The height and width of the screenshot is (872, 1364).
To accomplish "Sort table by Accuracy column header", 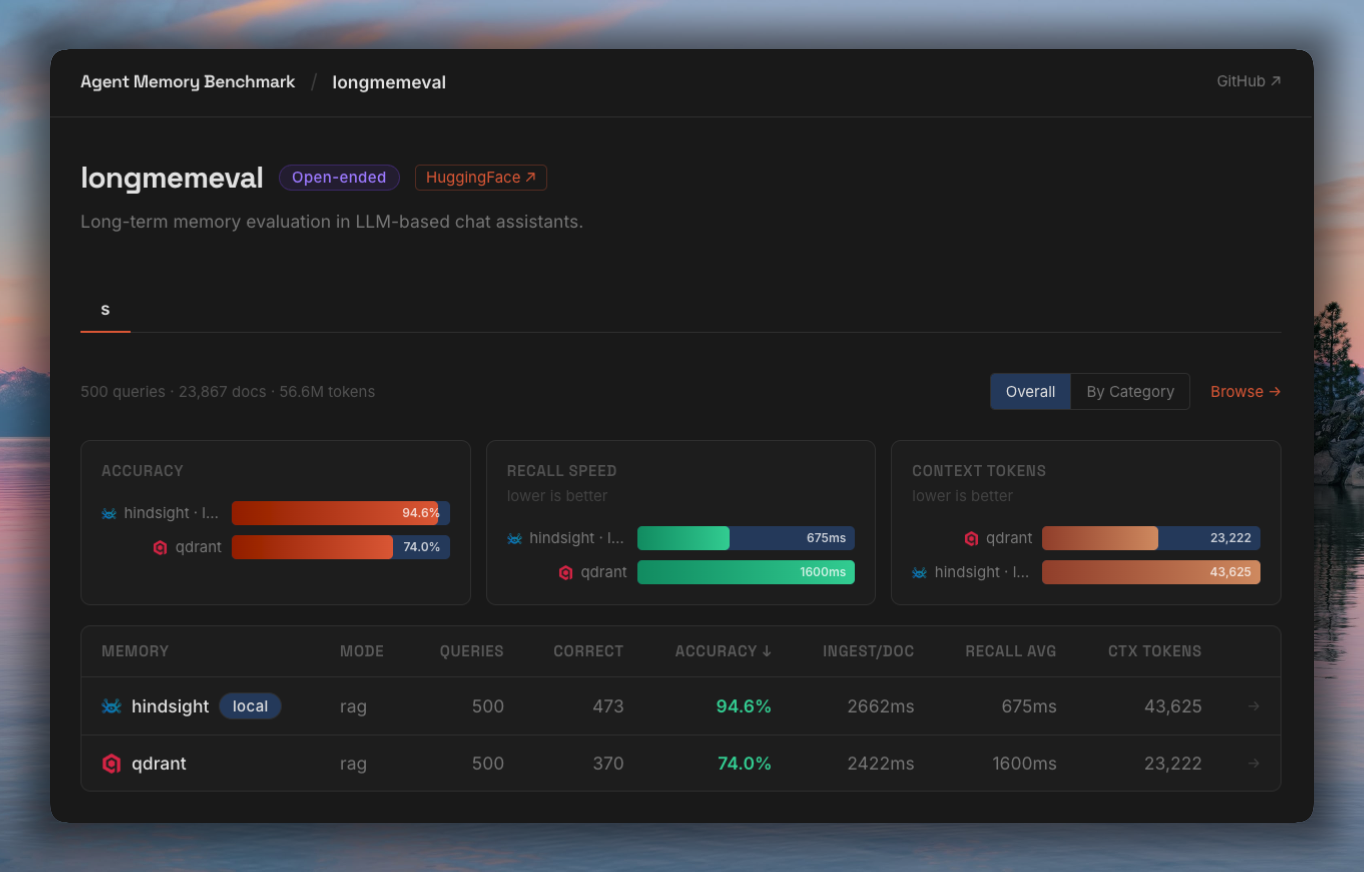I will tap(723, 651).
